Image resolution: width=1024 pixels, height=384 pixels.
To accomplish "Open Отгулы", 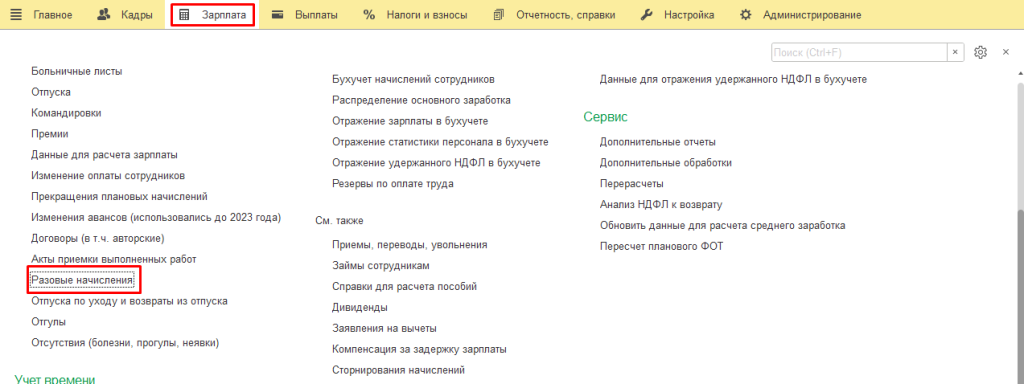I will [x=48, y=322].
